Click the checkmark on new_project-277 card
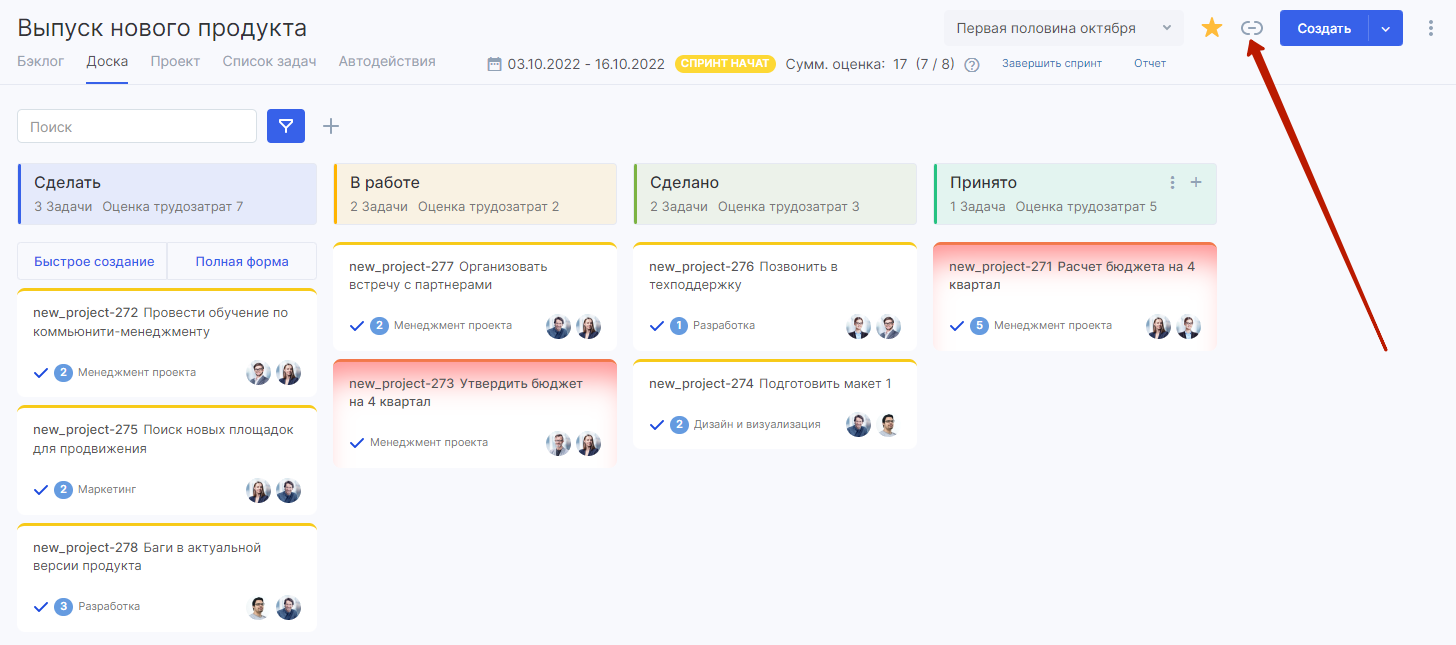Screen dimensions: 1456x645 click(357, 326)
